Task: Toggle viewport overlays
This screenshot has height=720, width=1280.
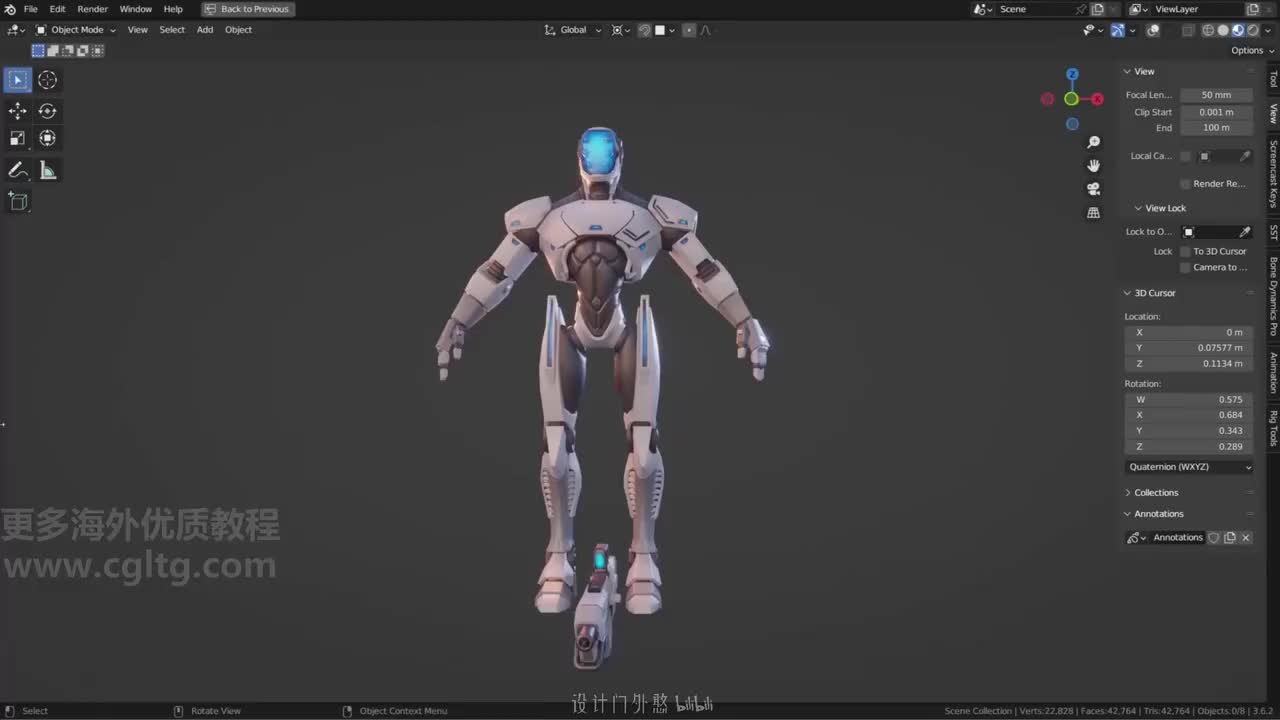Action: point(1153,30)
